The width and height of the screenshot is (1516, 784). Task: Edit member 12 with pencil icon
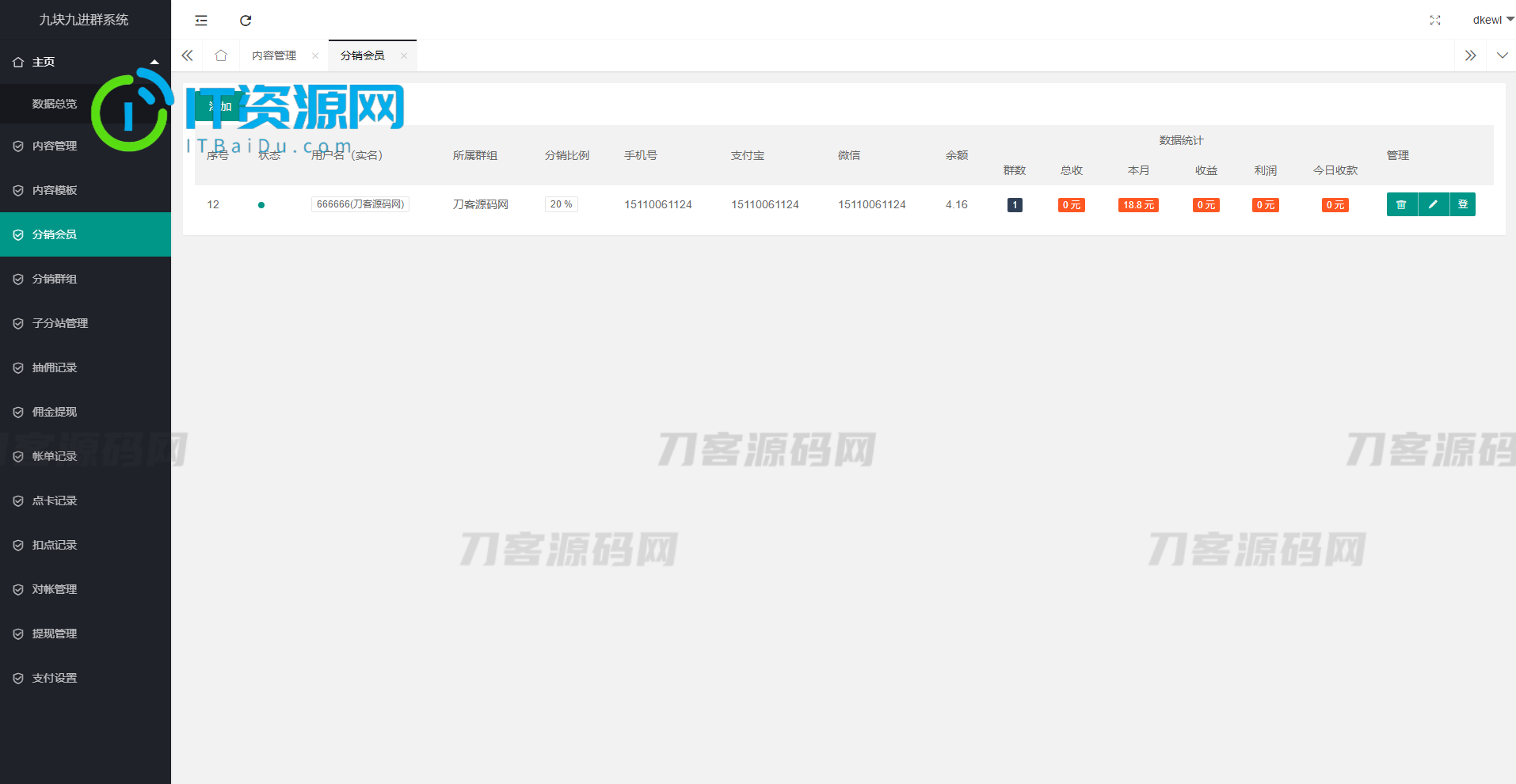coord(1433,204)
